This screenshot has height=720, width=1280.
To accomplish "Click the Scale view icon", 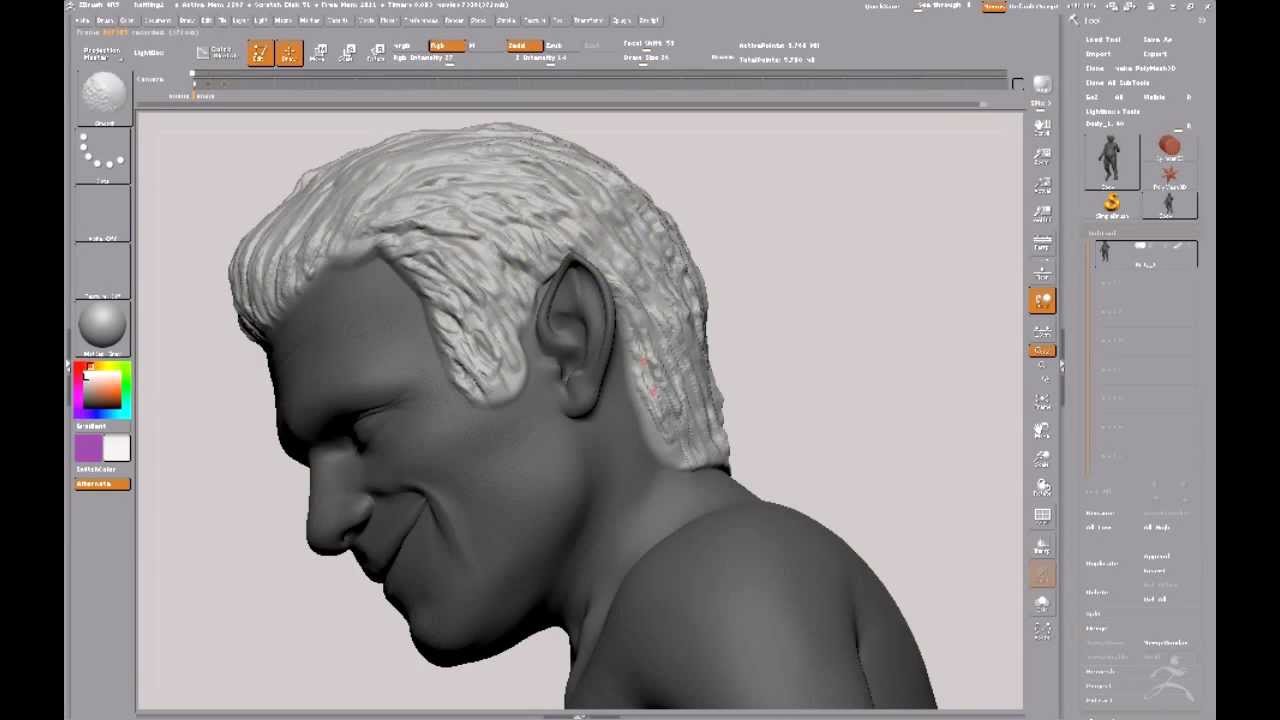I will [x=1042, y=459].
